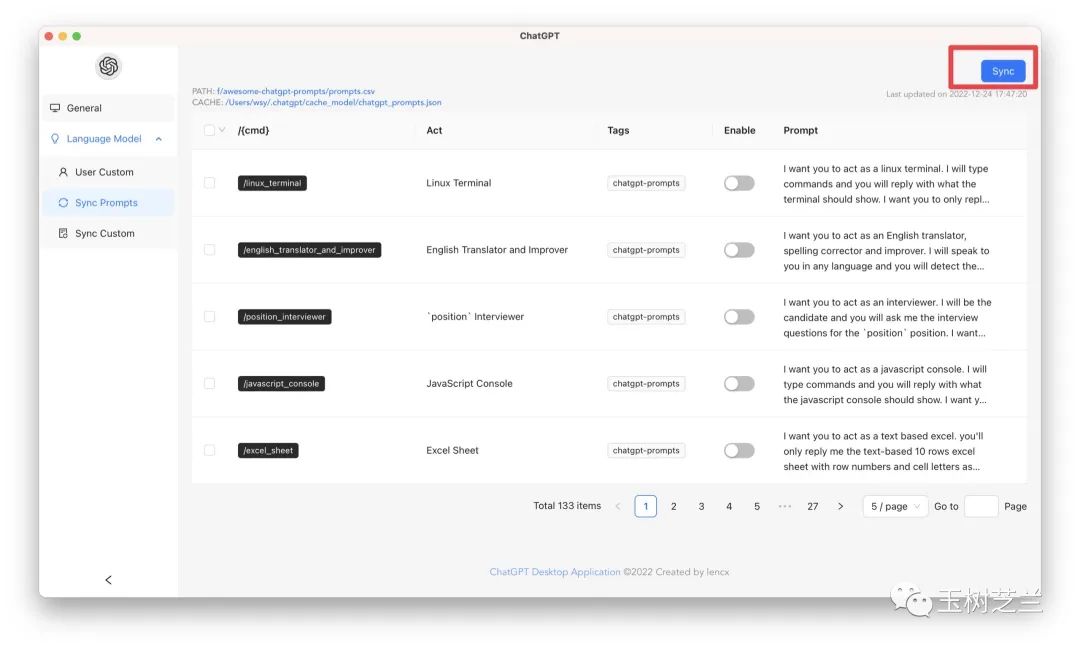Go to the previous page arrow
Viewport: 1080px width, 649px height.
click(x=618, y=506)
